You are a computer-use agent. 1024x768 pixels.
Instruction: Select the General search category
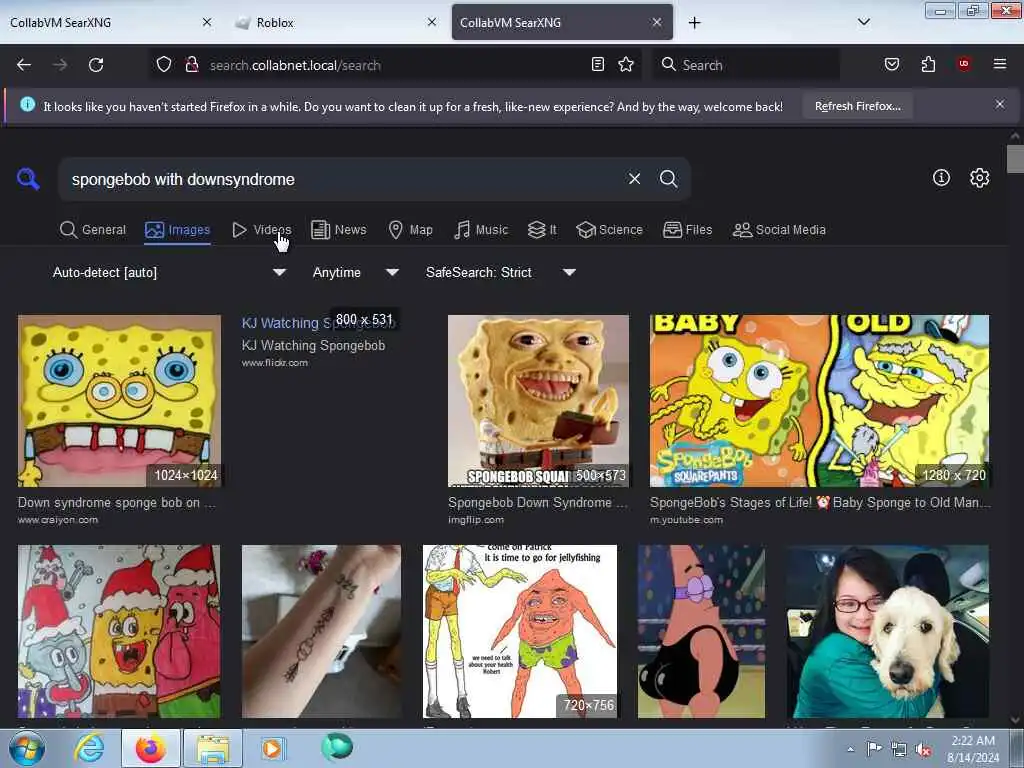[x=93, y=230]
